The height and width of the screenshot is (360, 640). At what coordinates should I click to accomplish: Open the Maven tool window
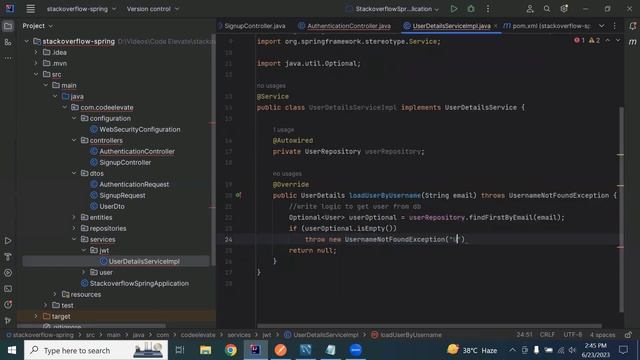click(632, 42)
